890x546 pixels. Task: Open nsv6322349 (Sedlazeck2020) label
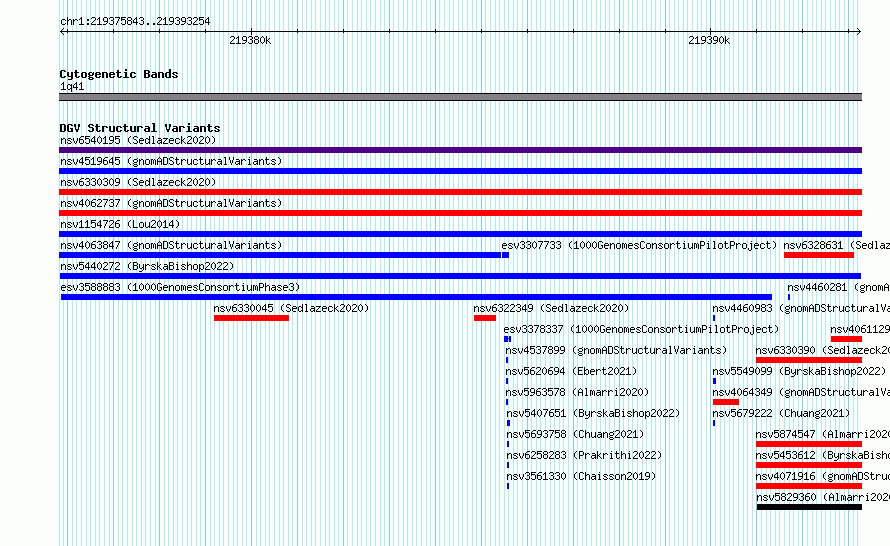(551, 308)
